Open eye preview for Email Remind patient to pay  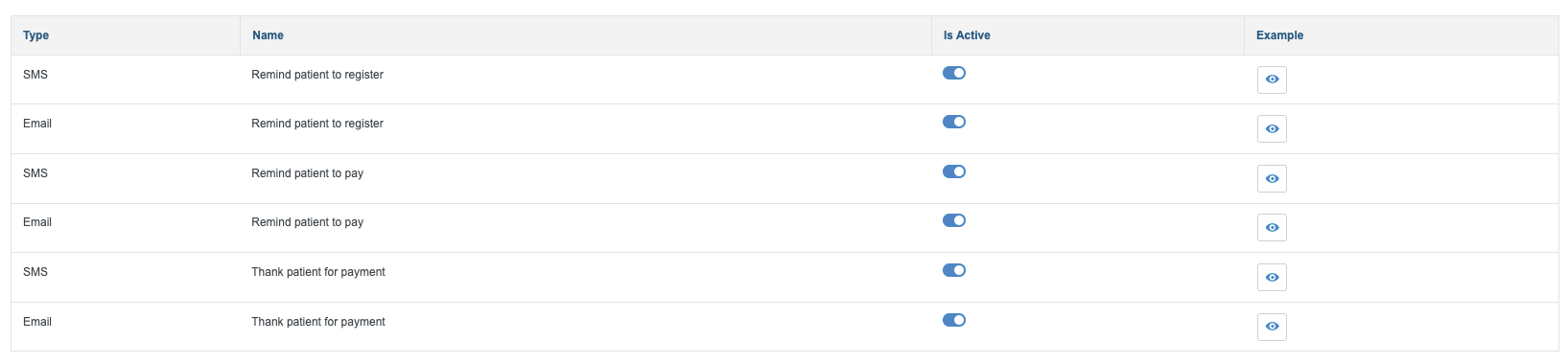pyautogui.click(x=1272, y=228)
